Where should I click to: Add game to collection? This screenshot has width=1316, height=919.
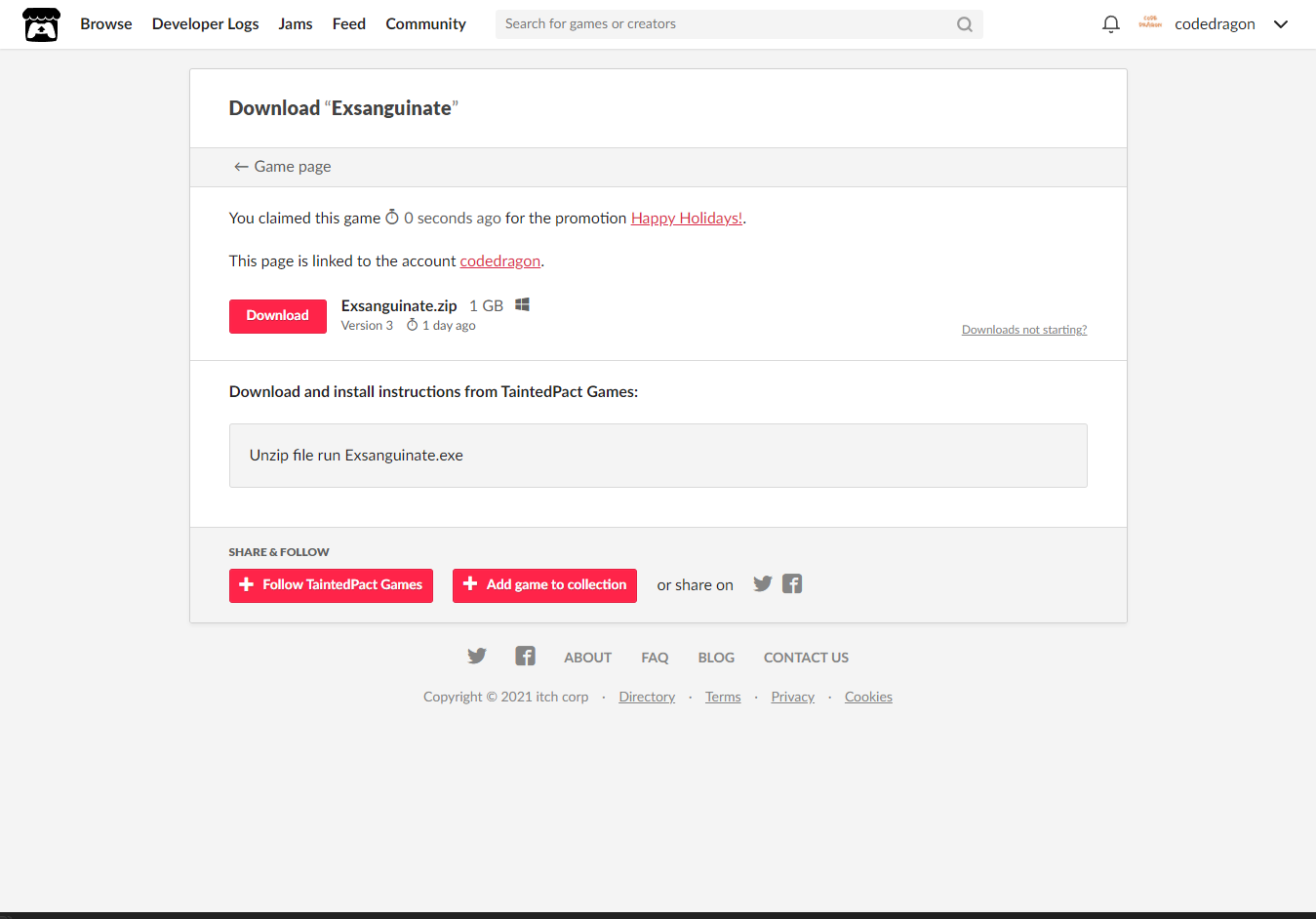tap(544, 585)
